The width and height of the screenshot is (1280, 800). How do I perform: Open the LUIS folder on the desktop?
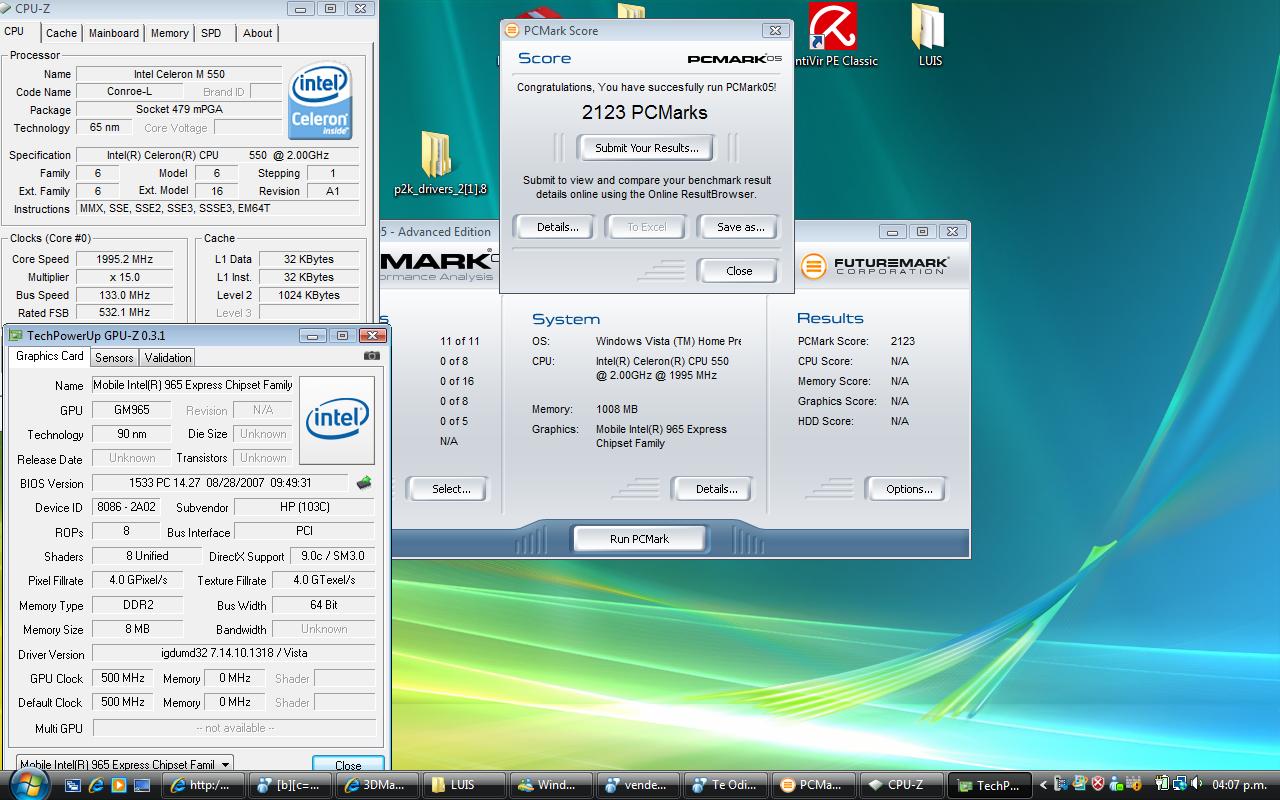pyautogui.click(x=930, y=36)
